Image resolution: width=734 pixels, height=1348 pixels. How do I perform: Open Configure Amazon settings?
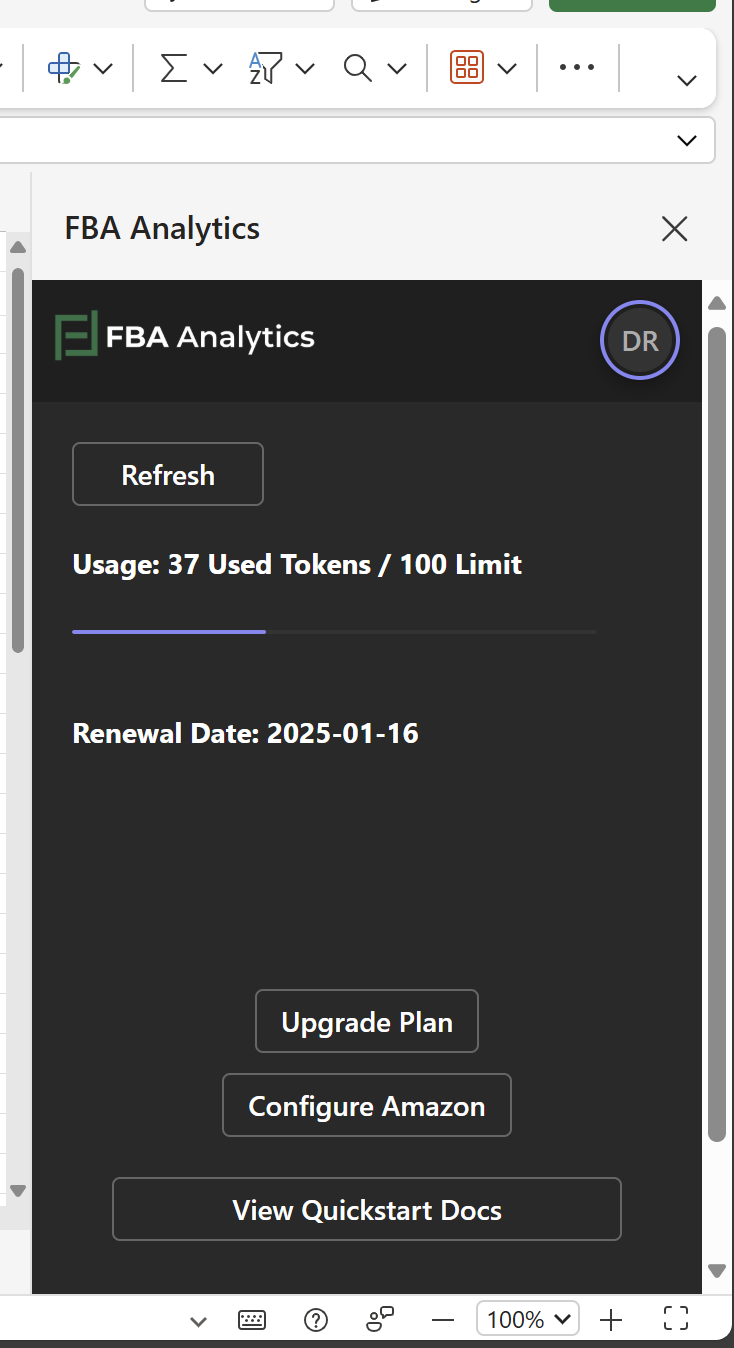[367, 1106]
